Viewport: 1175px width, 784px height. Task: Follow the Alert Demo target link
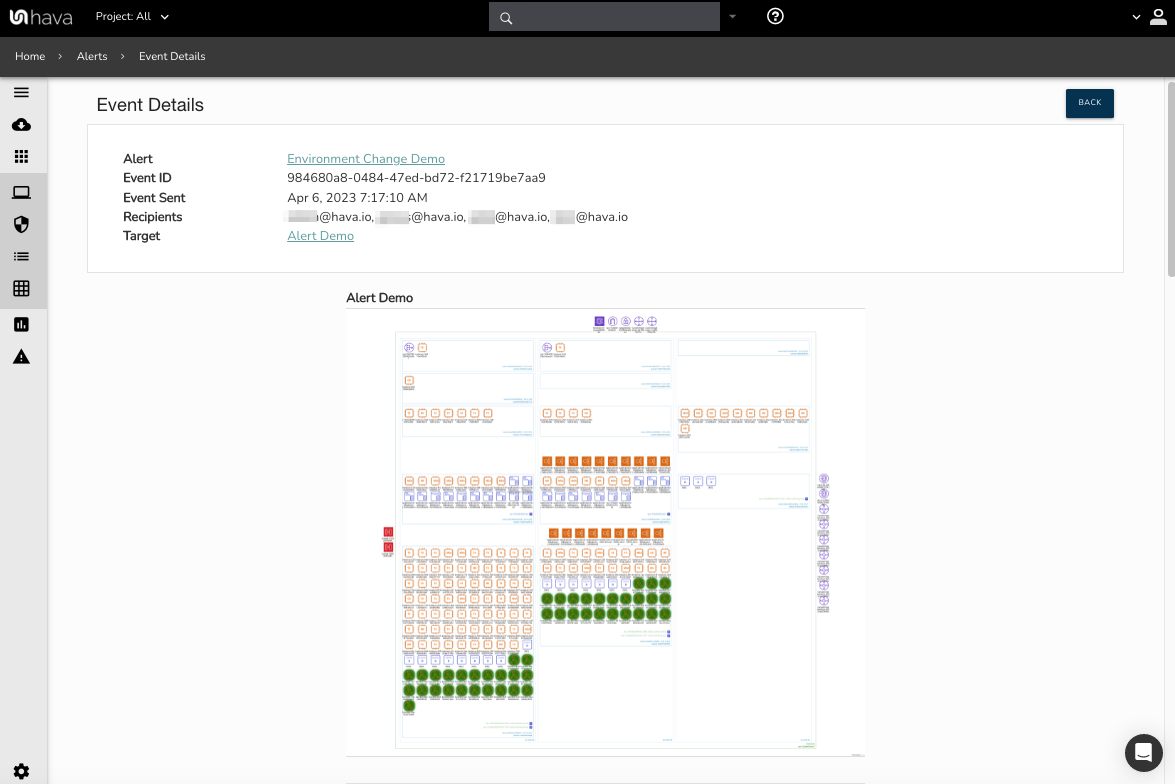(x=320, y=235)
